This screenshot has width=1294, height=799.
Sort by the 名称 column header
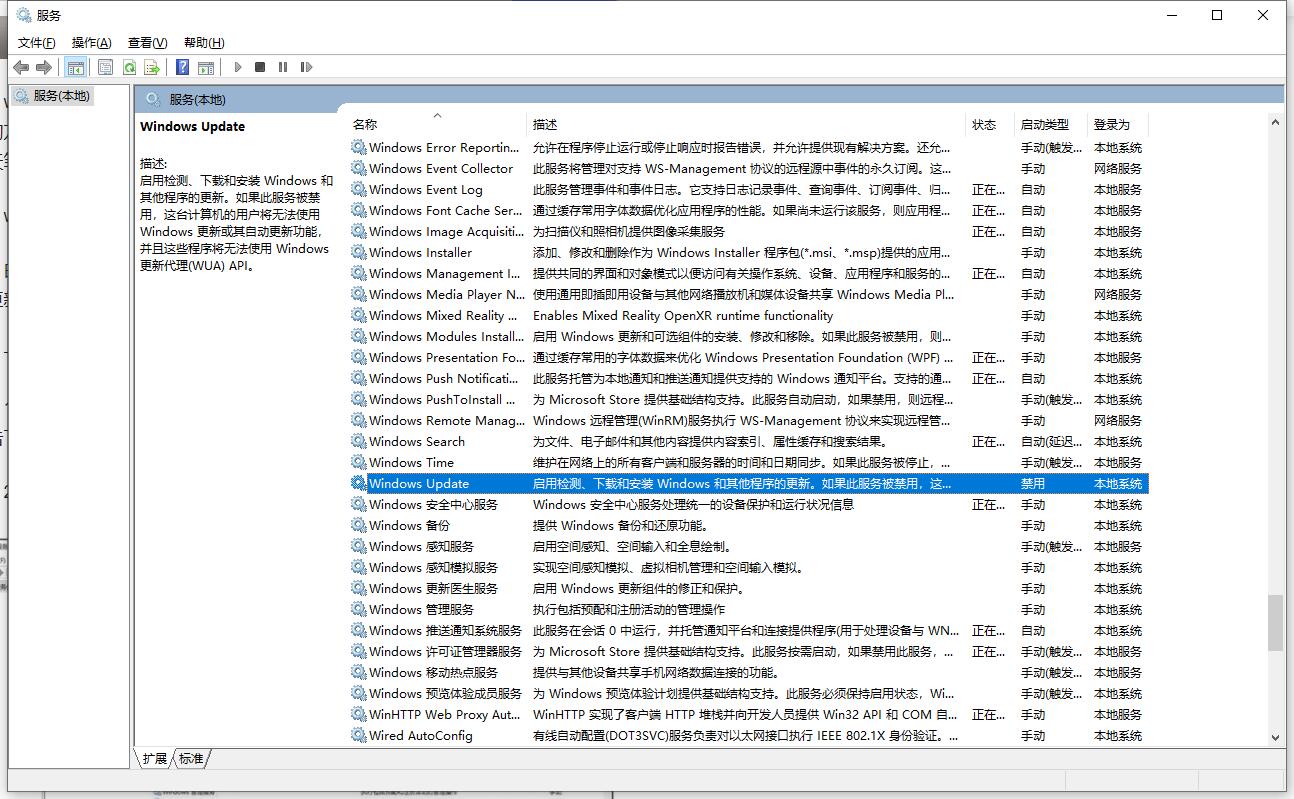(x=365, y=125)
